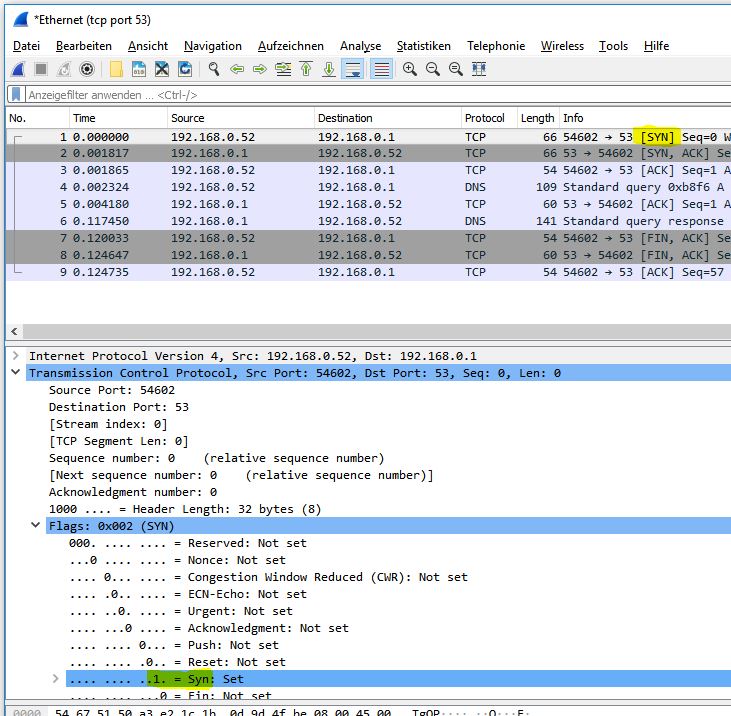731x716 pixels.
Task: Click the start capture shark fin icon
Action: (18, 69)
